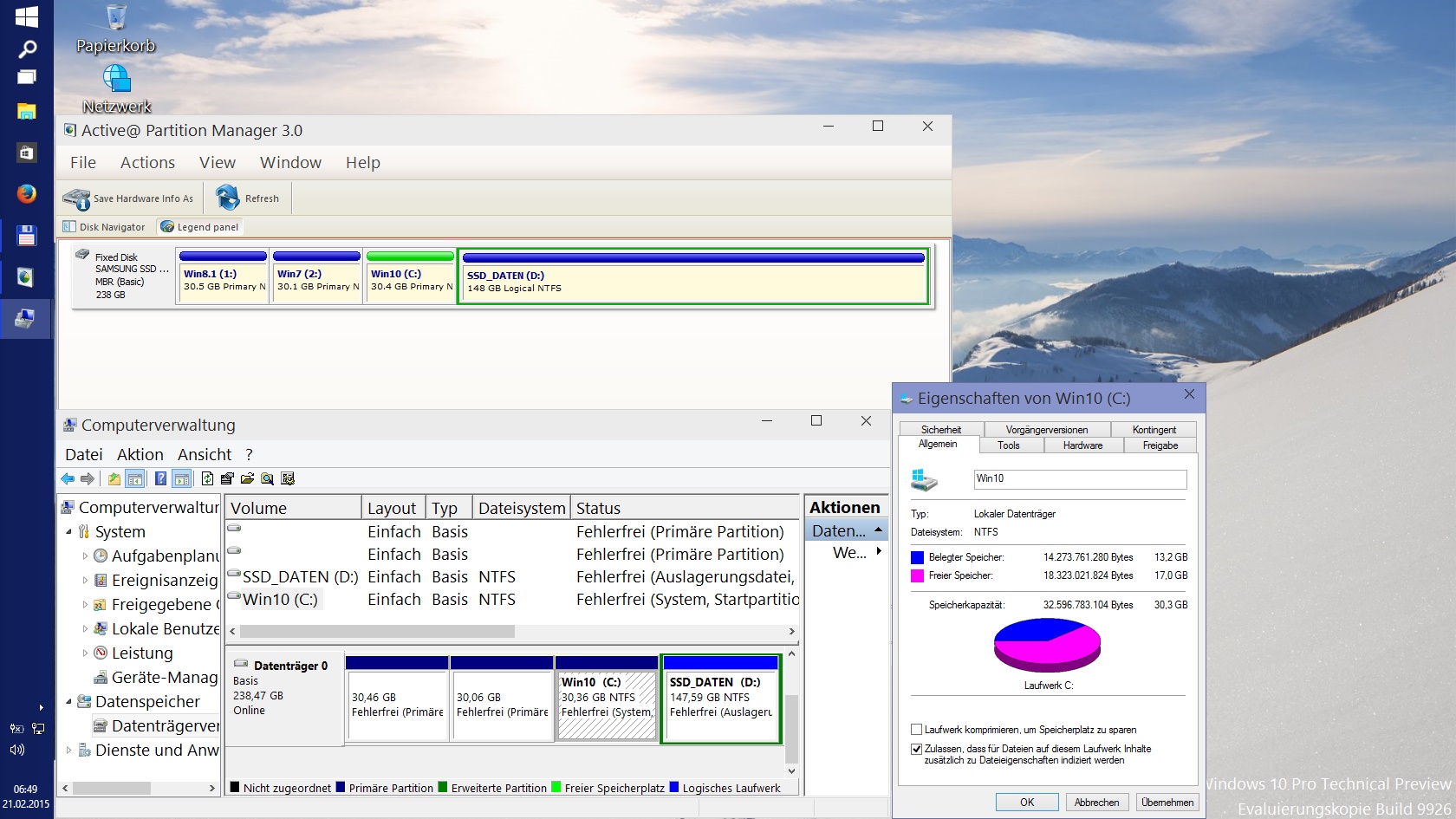Sort by the Status column header
Image resolution: width=1456 pixels, height=819 pixels.
click(x=685, y=508)
